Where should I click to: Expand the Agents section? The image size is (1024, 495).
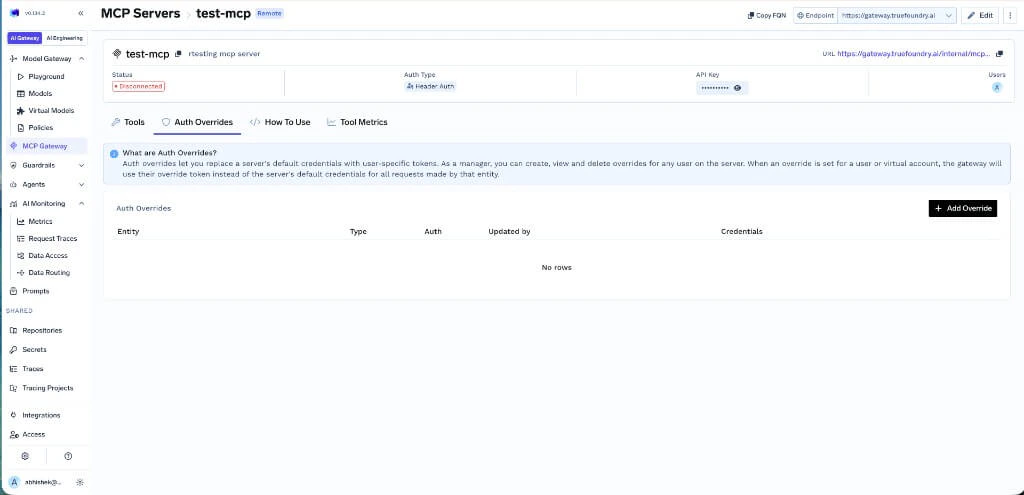82,184
